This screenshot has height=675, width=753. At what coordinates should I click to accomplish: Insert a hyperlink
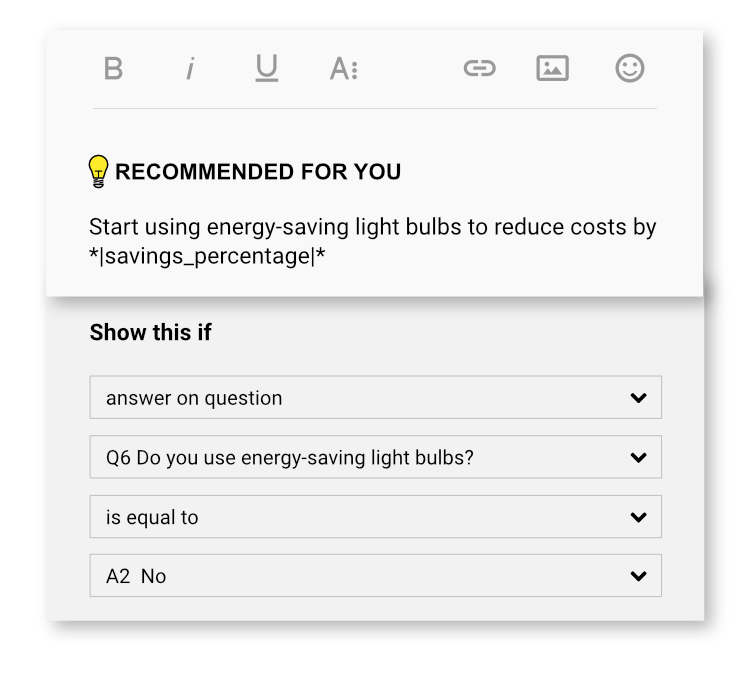click(x=480, y=68)
